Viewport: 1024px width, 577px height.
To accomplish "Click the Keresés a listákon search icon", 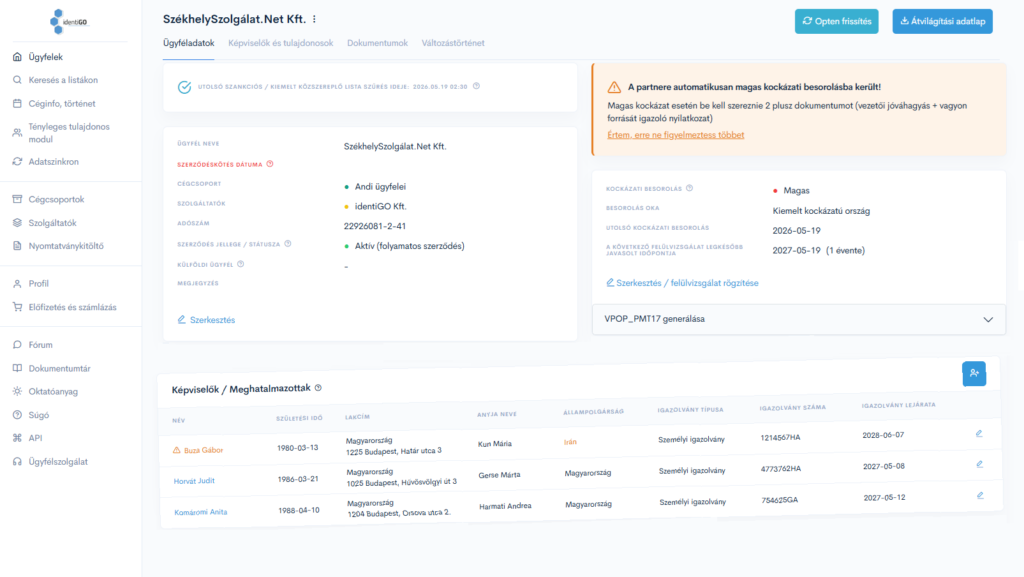I will pos(17,80).
